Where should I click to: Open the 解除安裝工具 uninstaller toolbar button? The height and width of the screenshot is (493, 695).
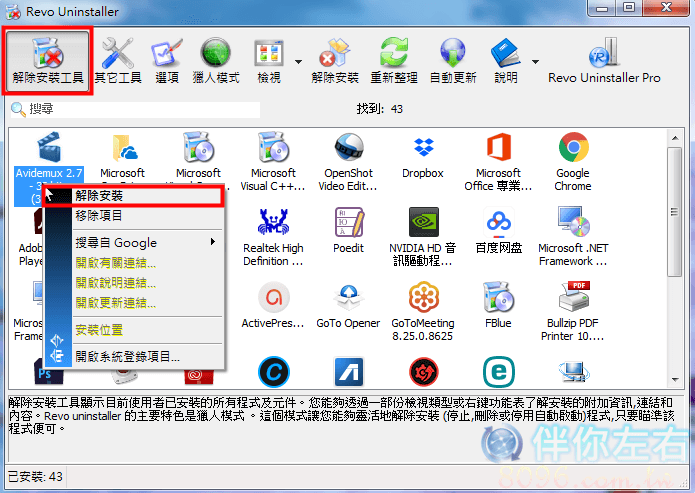coord(47,61)
